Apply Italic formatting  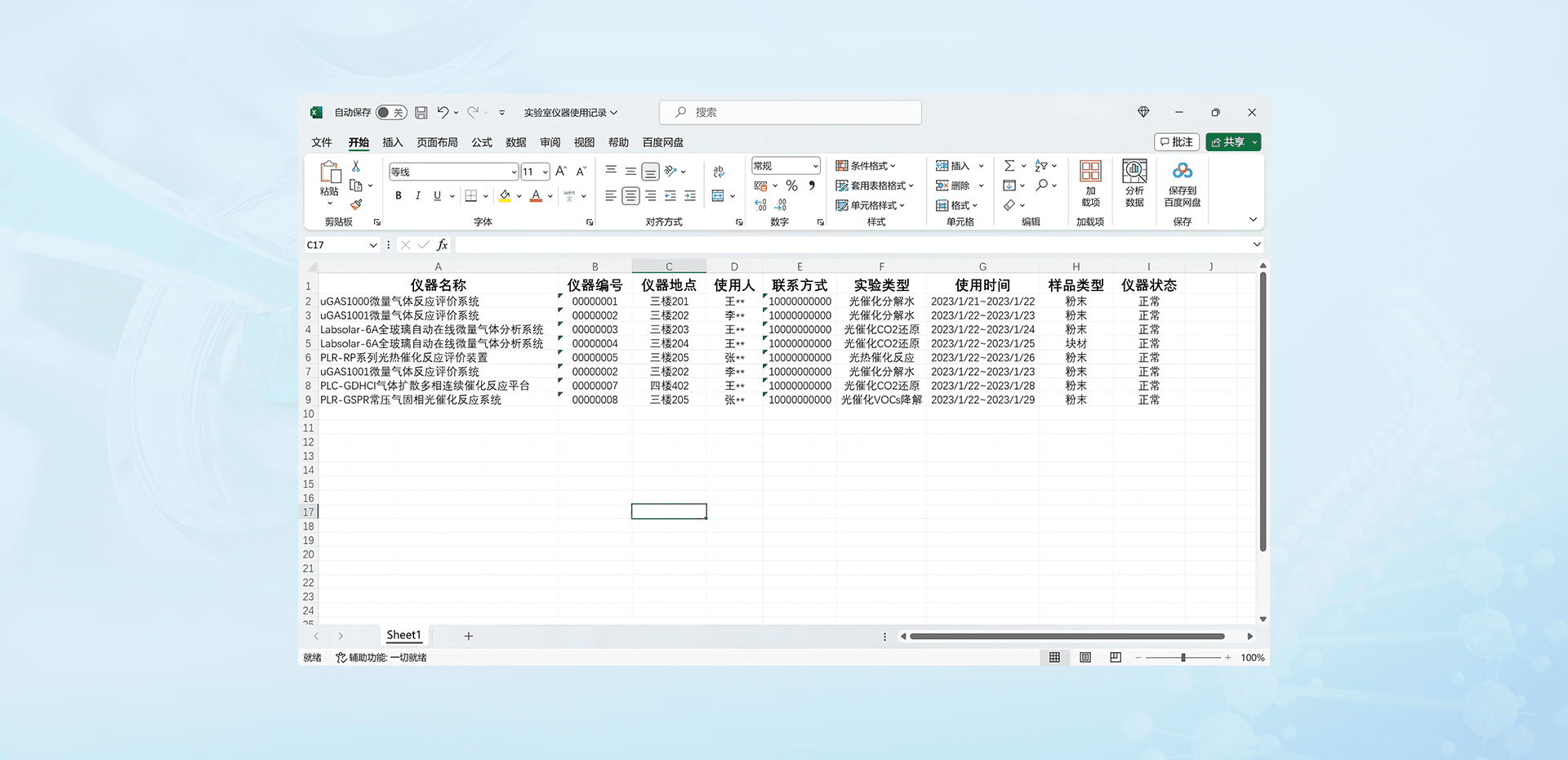[x=418, y=196]
